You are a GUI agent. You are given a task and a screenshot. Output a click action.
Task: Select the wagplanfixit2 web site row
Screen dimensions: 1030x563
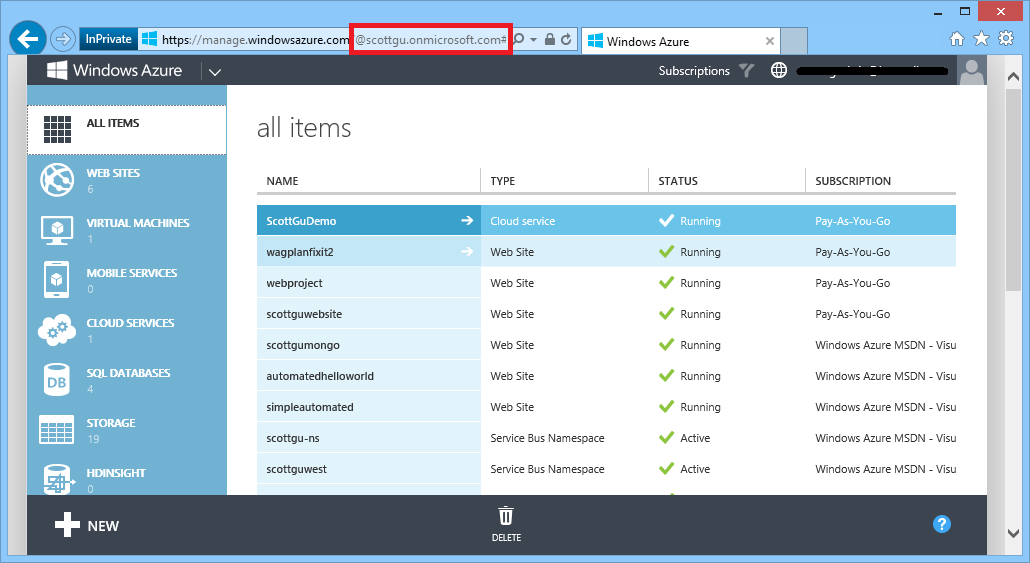606,252
